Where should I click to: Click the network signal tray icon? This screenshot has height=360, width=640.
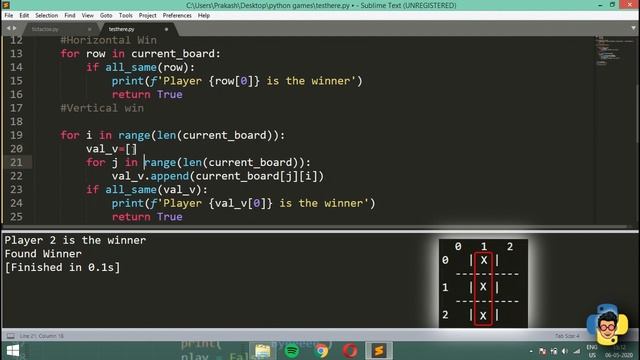tap(577, 351)
